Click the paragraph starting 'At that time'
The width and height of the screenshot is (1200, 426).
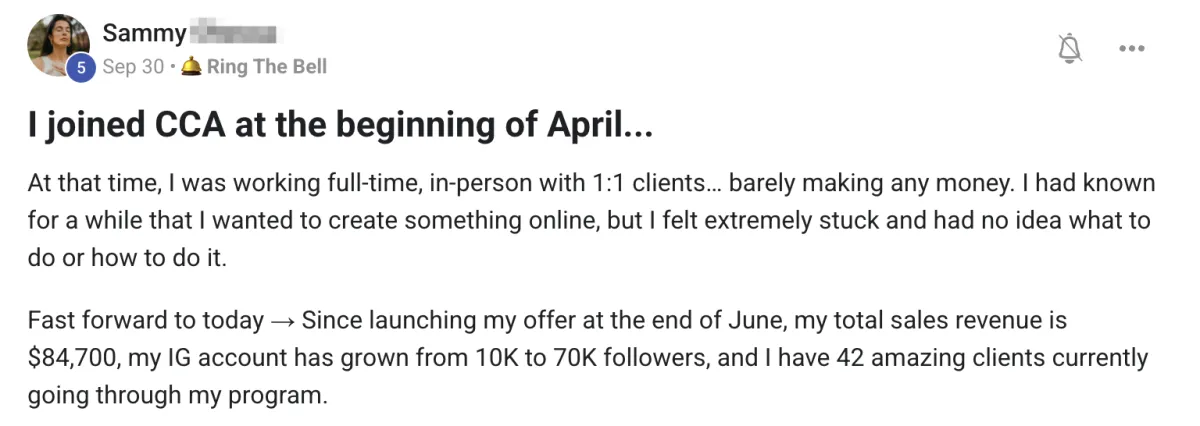(x=591, y=220)
